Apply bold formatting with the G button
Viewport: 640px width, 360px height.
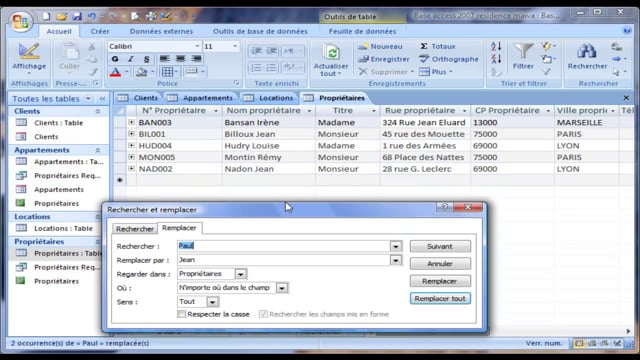pyautogui.click(x=115, y=59)
